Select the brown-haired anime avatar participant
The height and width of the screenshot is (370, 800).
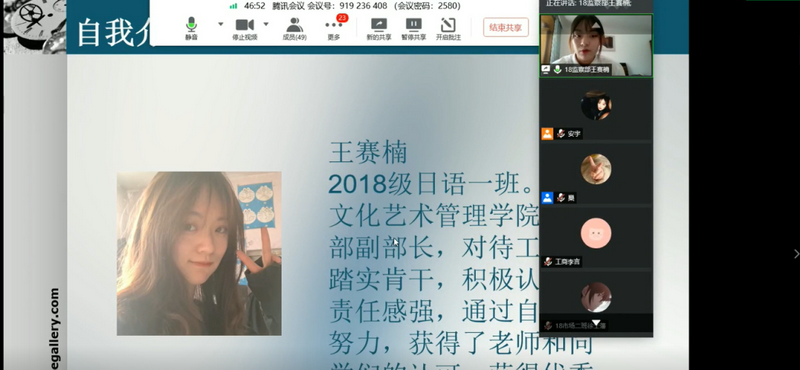coord(596,297)
